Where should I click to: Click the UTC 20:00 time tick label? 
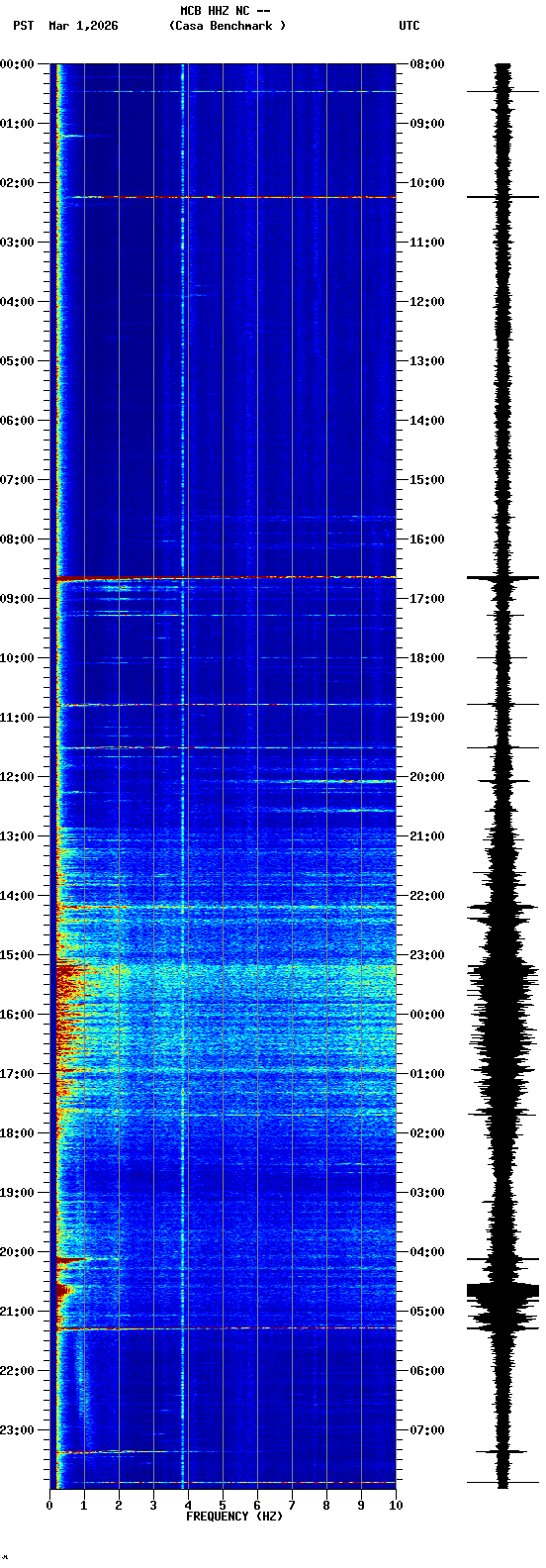click(427, 777)
